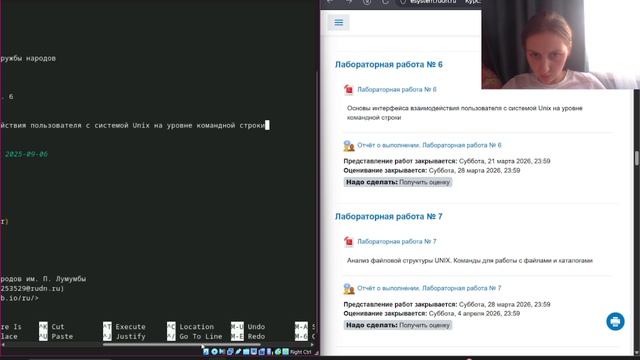
Task: Click Представление работ закрывается 21 марта 2026 text
Action: tap(447, 161)
